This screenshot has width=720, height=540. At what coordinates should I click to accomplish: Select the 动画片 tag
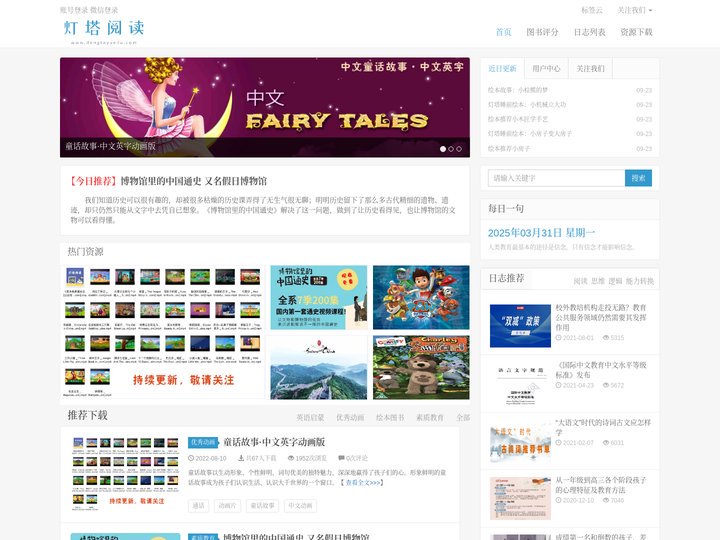click(x=227, y=506)
